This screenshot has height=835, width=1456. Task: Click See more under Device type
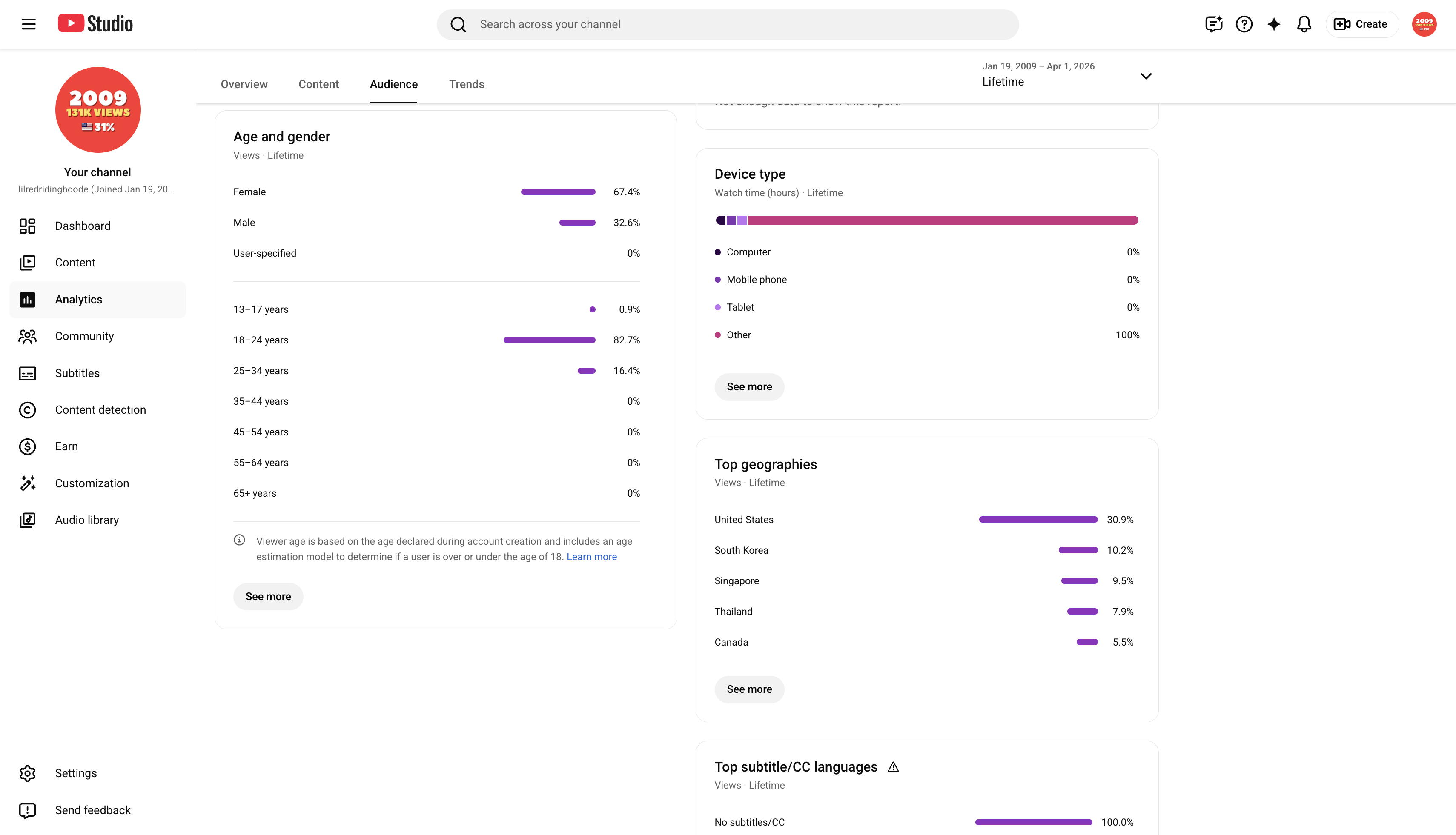pyautogui.click(x=749, y=386)
